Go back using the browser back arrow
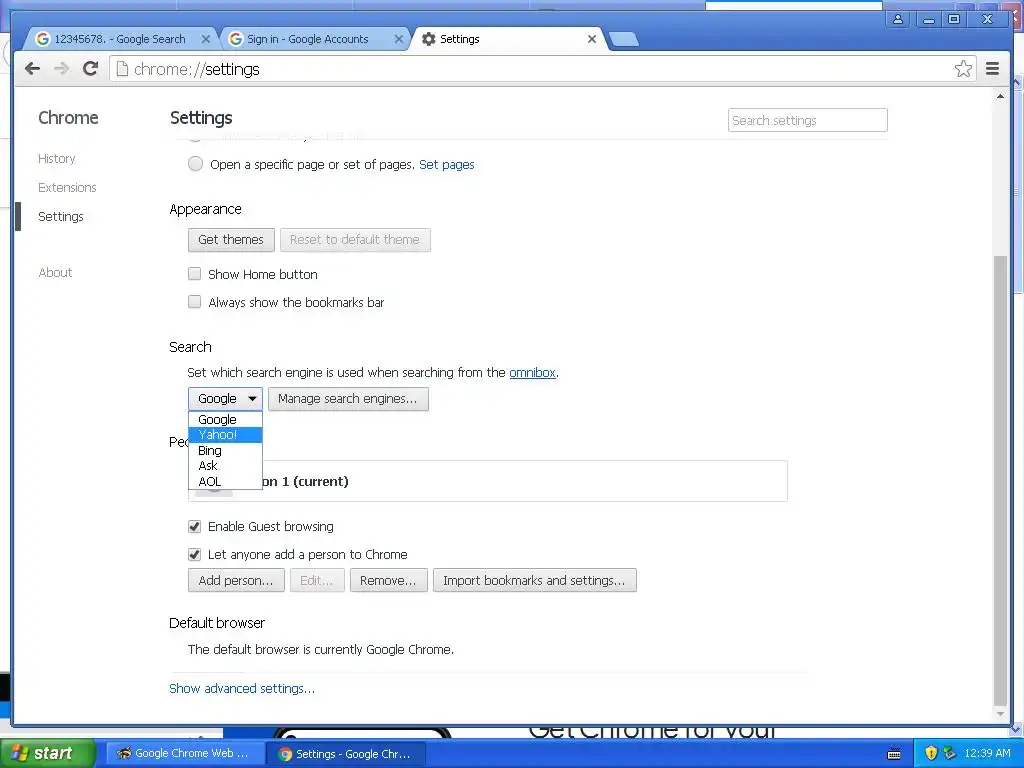This screenshot has height=768, width=1024. (x=32, y=69)
